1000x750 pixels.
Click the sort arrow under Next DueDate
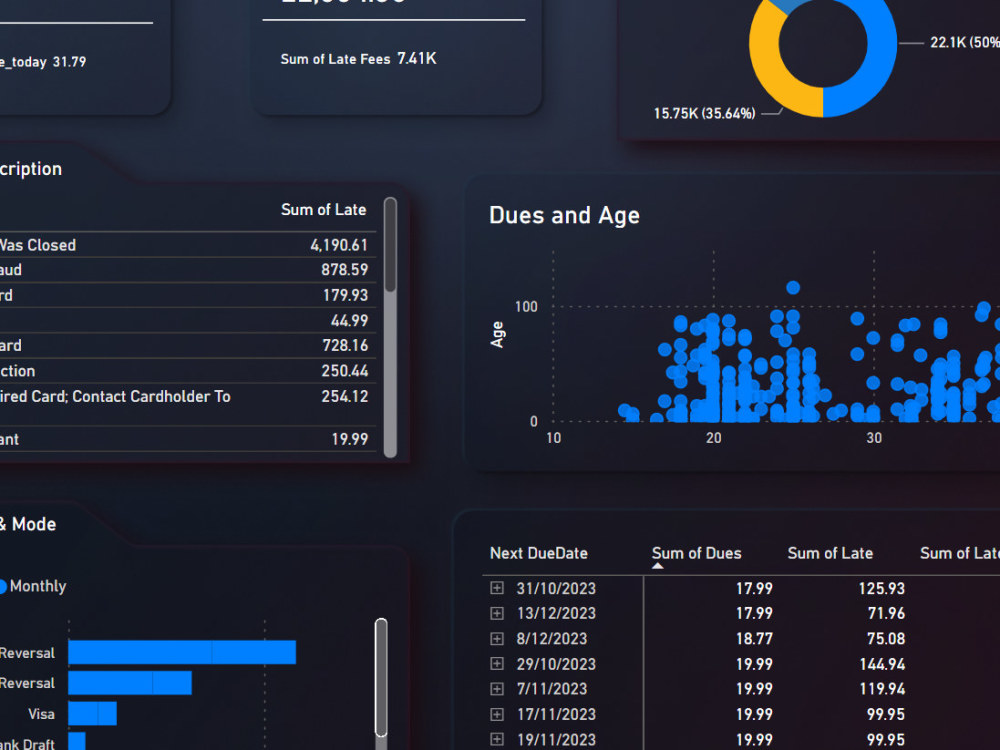(658, 565)
